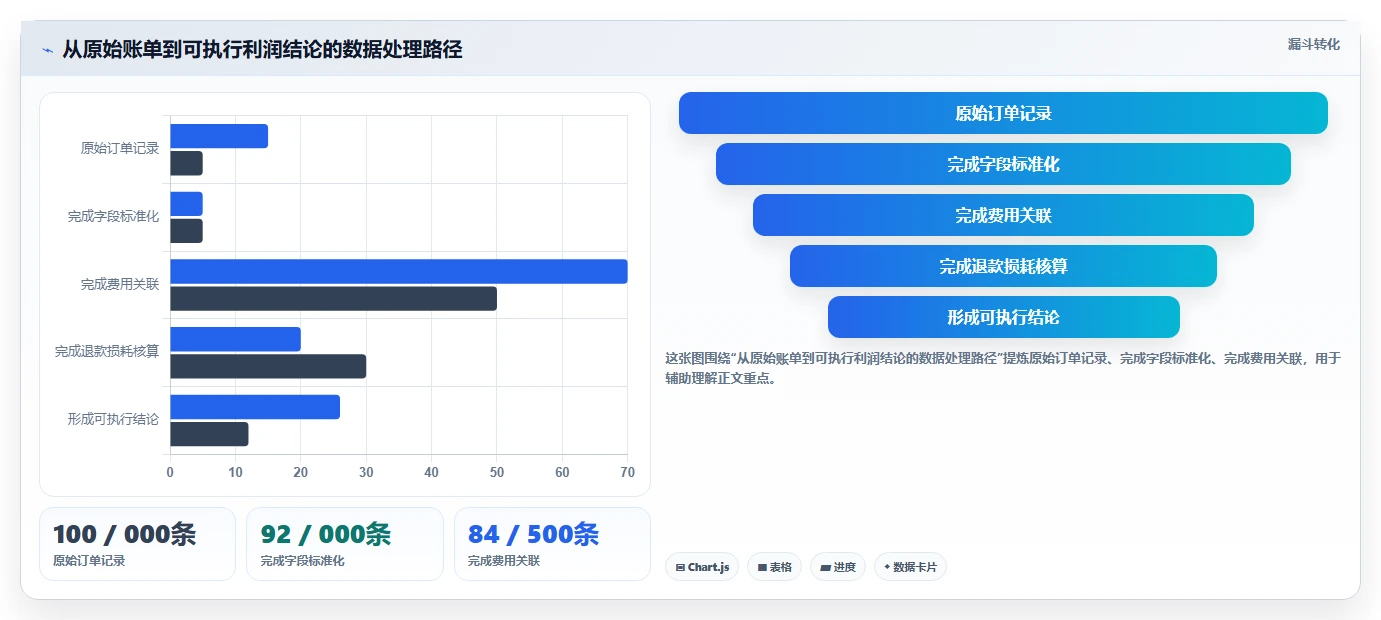Click the x-axis tick label 40
The height and width of the screenshot is (620, 1381).
[x=431, y=472]
